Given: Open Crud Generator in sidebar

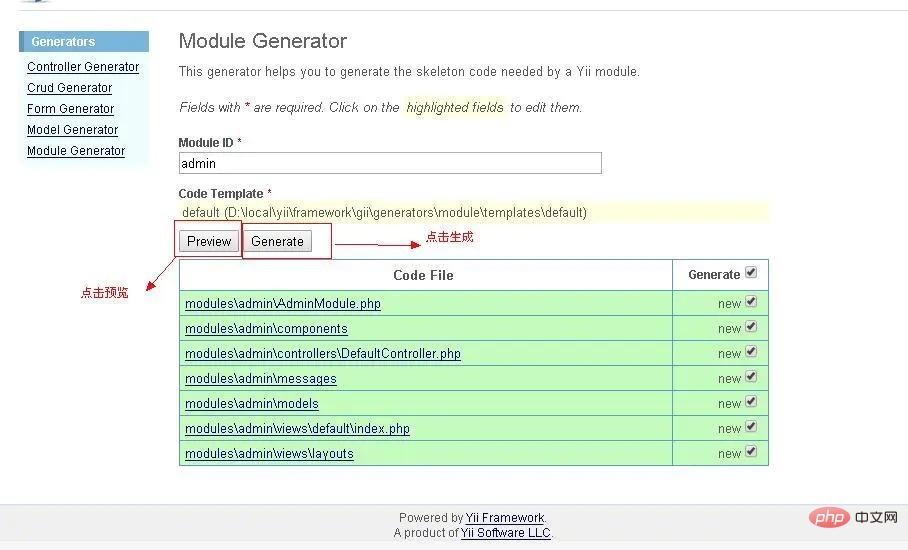Looking at the screenshot, I should tap(69, 88).
